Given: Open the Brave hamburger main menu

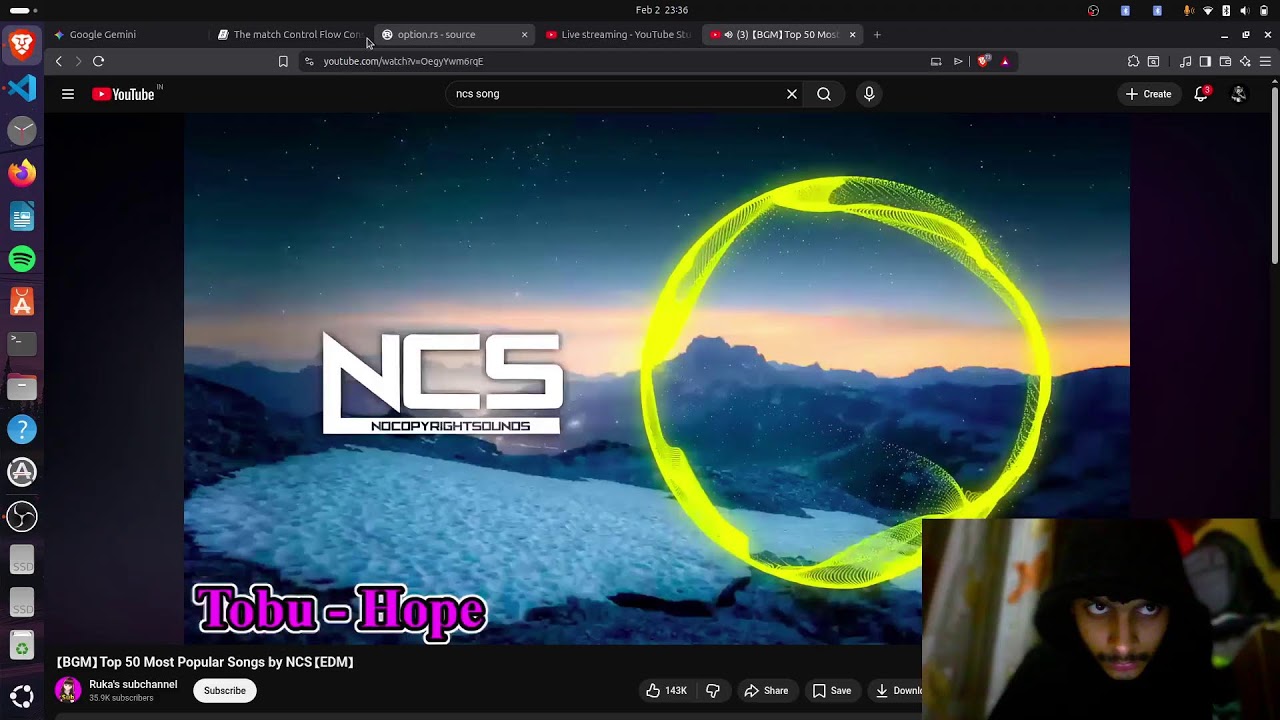Looking at the screenshot, I should [1265, 61].
